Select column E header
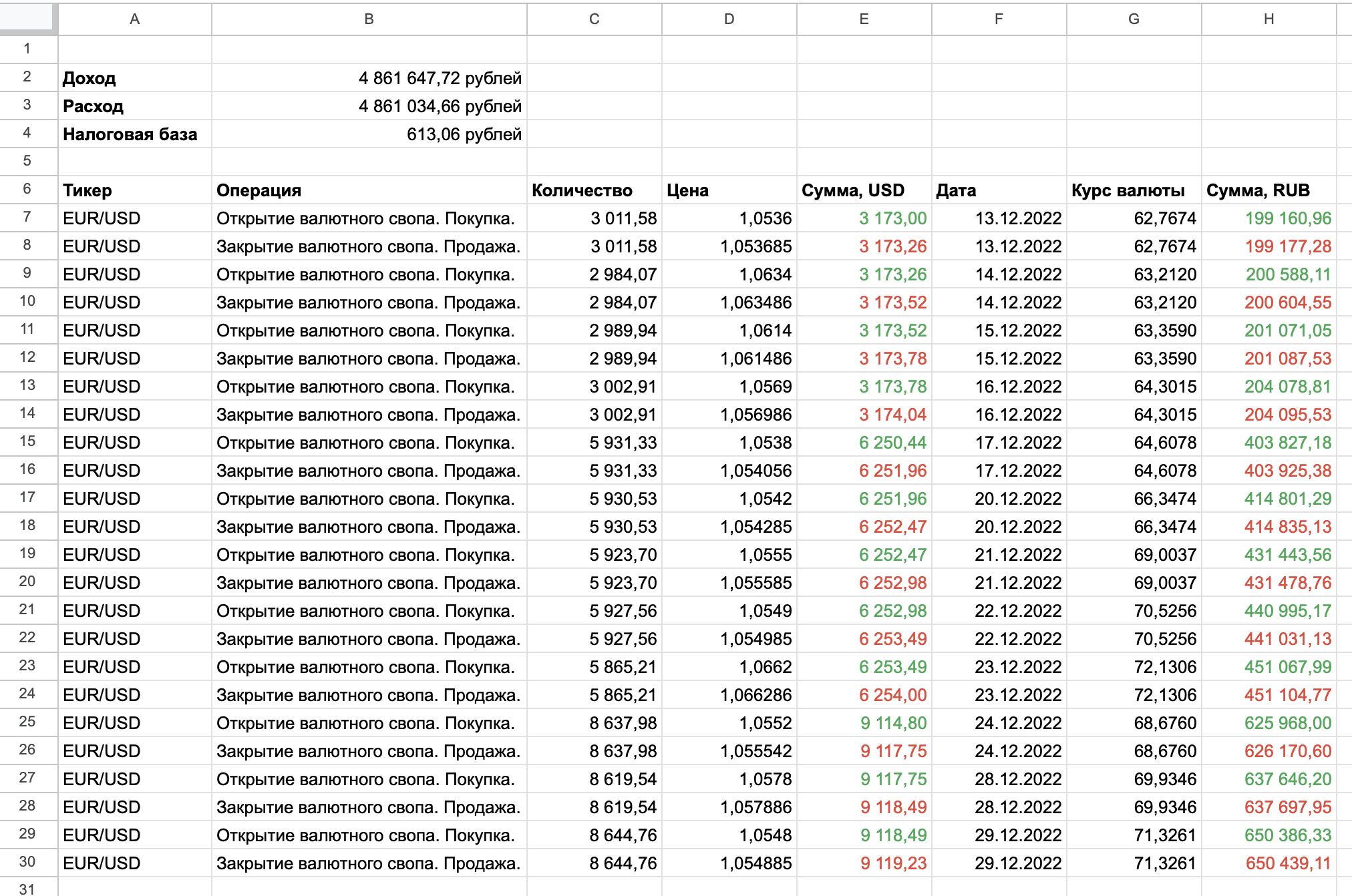The width and height of the screenshot is (1352, 896). click(864, 19)
